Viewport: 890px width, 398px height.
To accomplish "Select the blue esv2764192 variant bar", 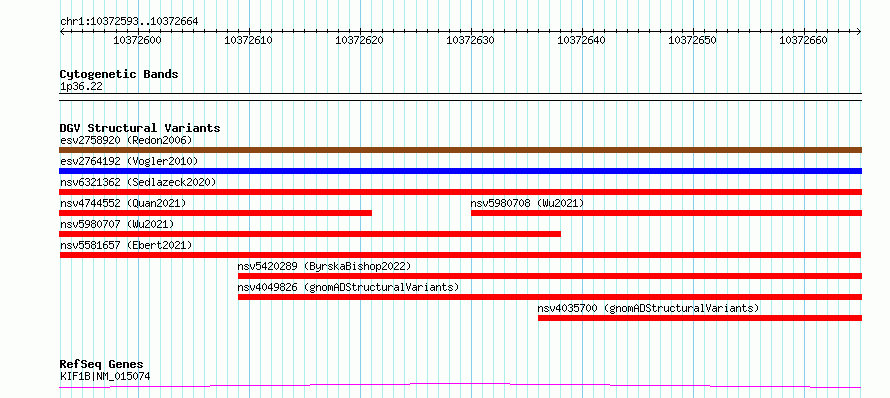I will (460, 171).
